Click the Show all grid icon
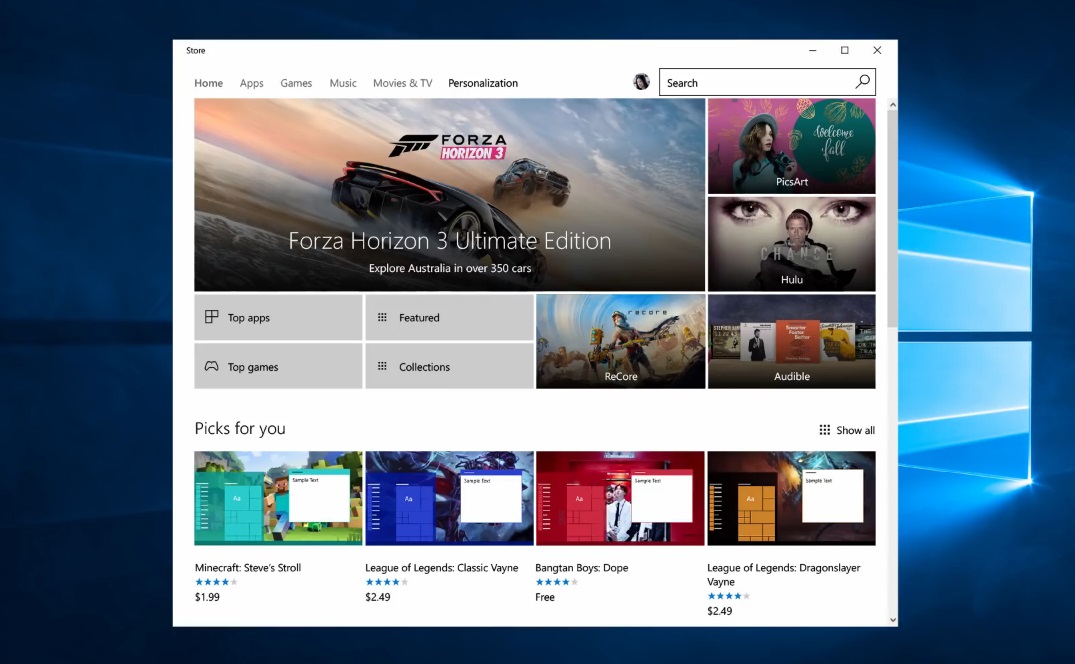Viewport: 1075px width, 664px height. pyautogui.click(x=825, y=430)
